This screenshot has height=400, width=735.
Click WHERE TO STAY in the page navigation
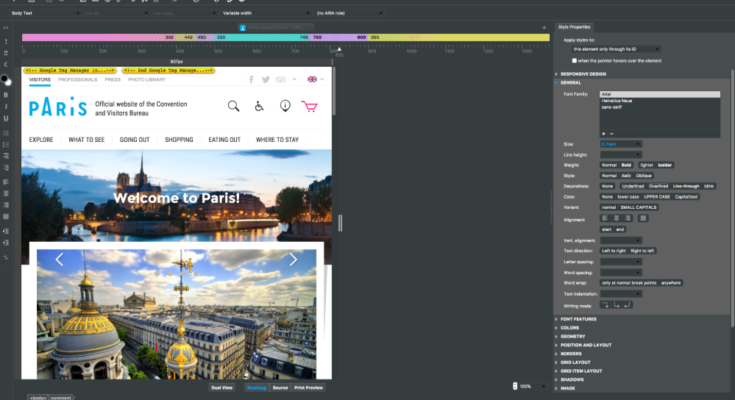click(x=277, y=140)
